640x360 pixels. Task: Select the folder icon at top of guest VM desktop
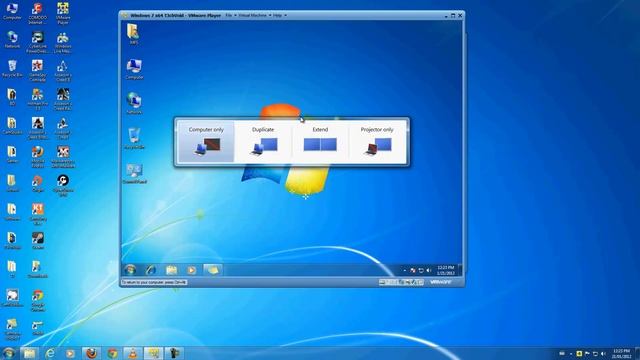pyautogui.click(x=133, y=33)
